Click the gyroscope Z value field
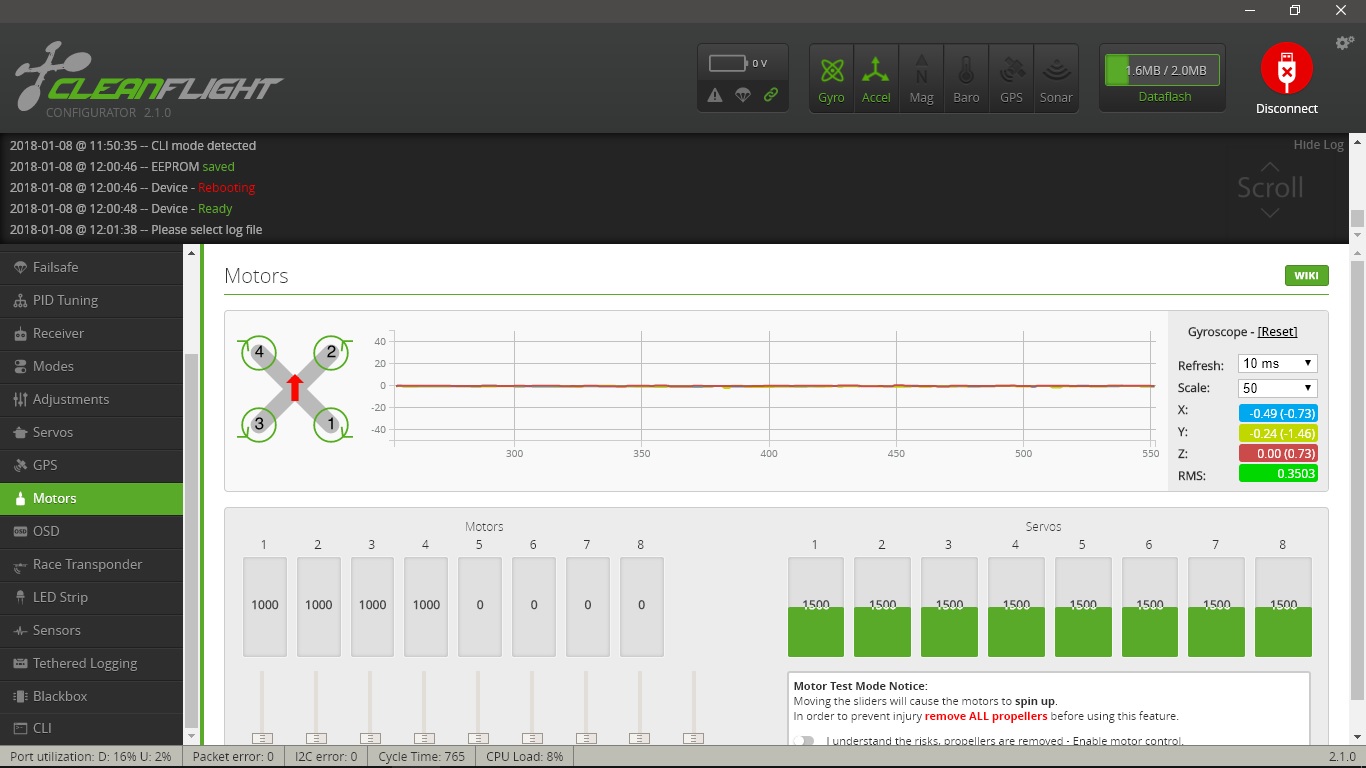The width and height of the screenshot is (1366, 768). click(1278, 453)
